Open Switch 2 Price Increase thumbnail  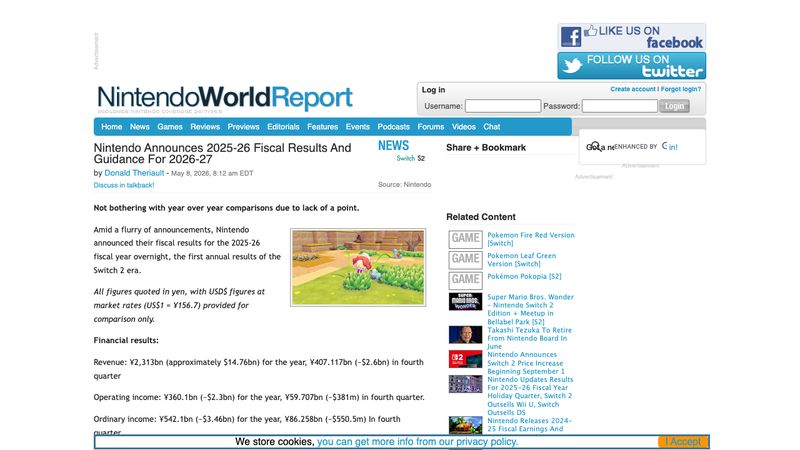tap(465, 359)
